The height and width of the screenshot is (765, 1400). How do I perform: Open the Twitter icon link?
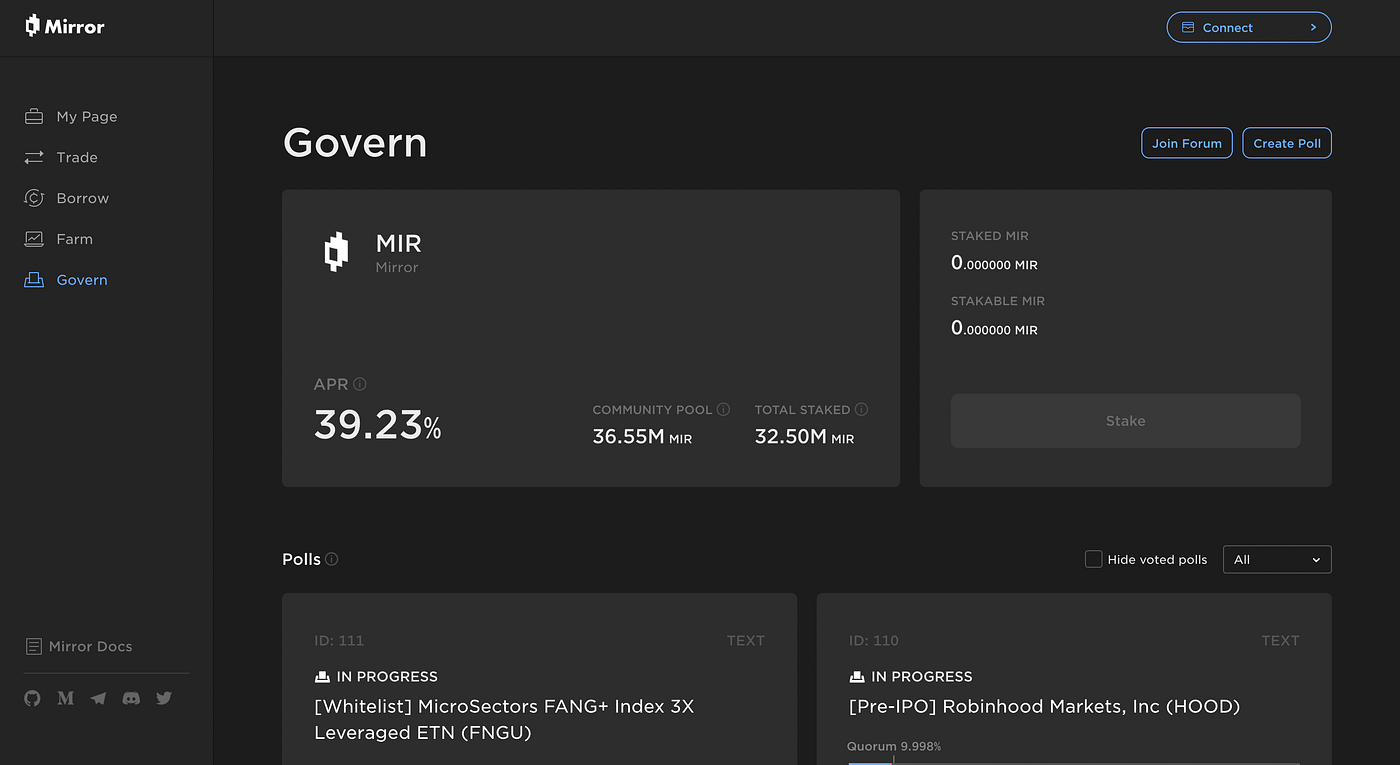pos(164,698)
